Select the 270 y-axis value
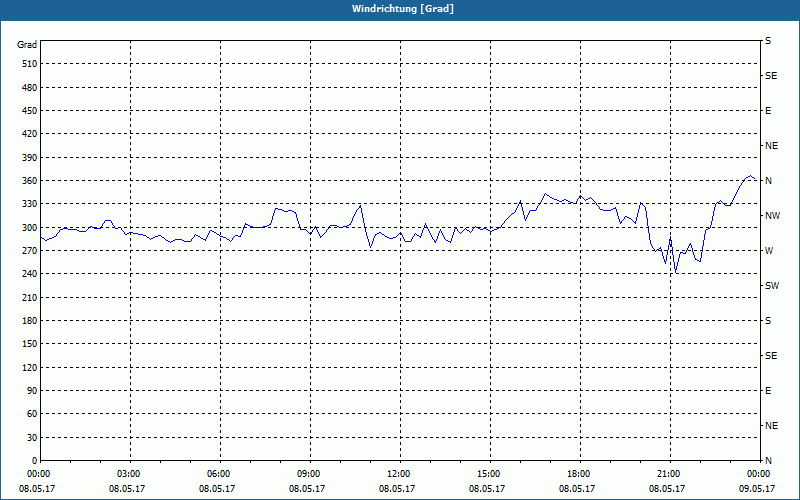This screenshot has width=800, height=500. pos(30,251)
